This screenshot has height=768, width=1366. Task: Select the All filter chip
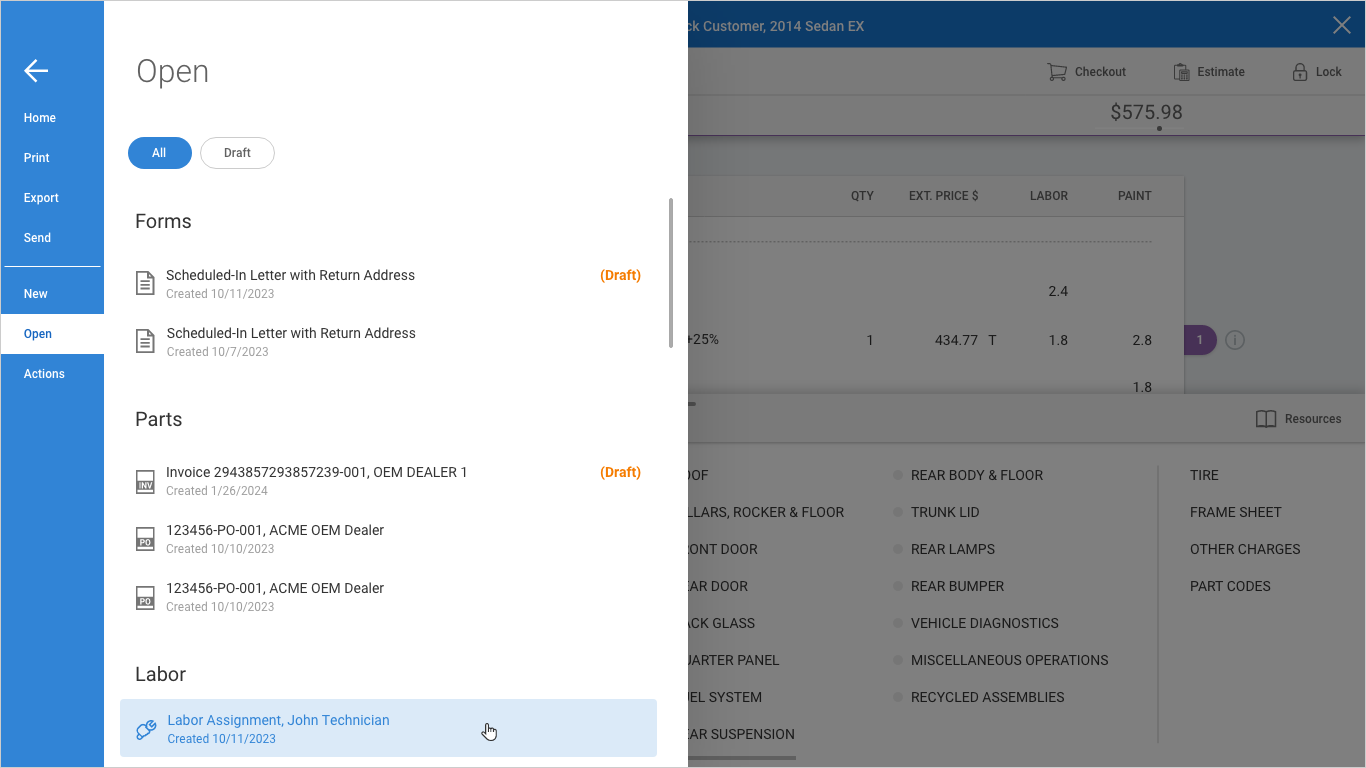159,153
